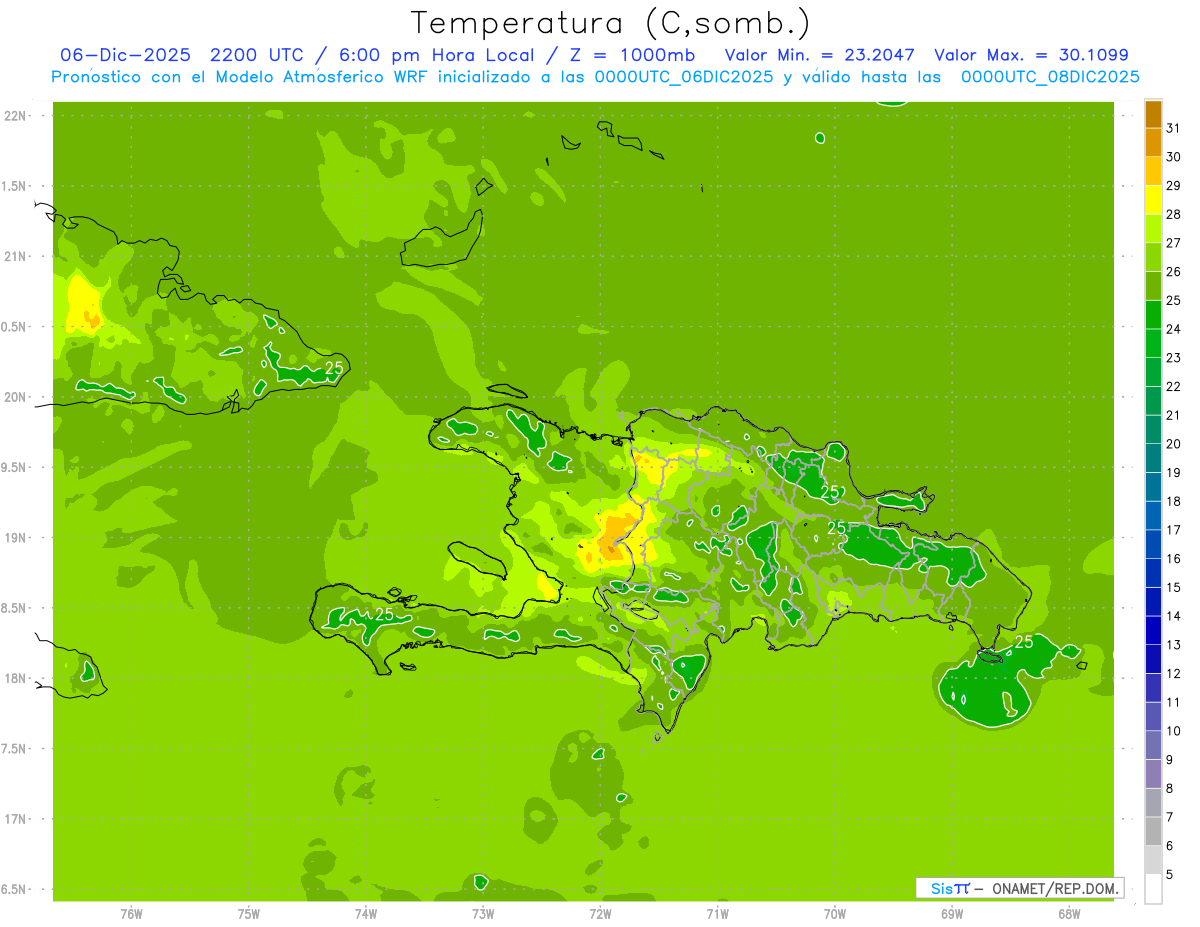Click the "Valor Max. = 30.1099" value
This screenshot has height=927, width=1200.
coord(1031,55)
